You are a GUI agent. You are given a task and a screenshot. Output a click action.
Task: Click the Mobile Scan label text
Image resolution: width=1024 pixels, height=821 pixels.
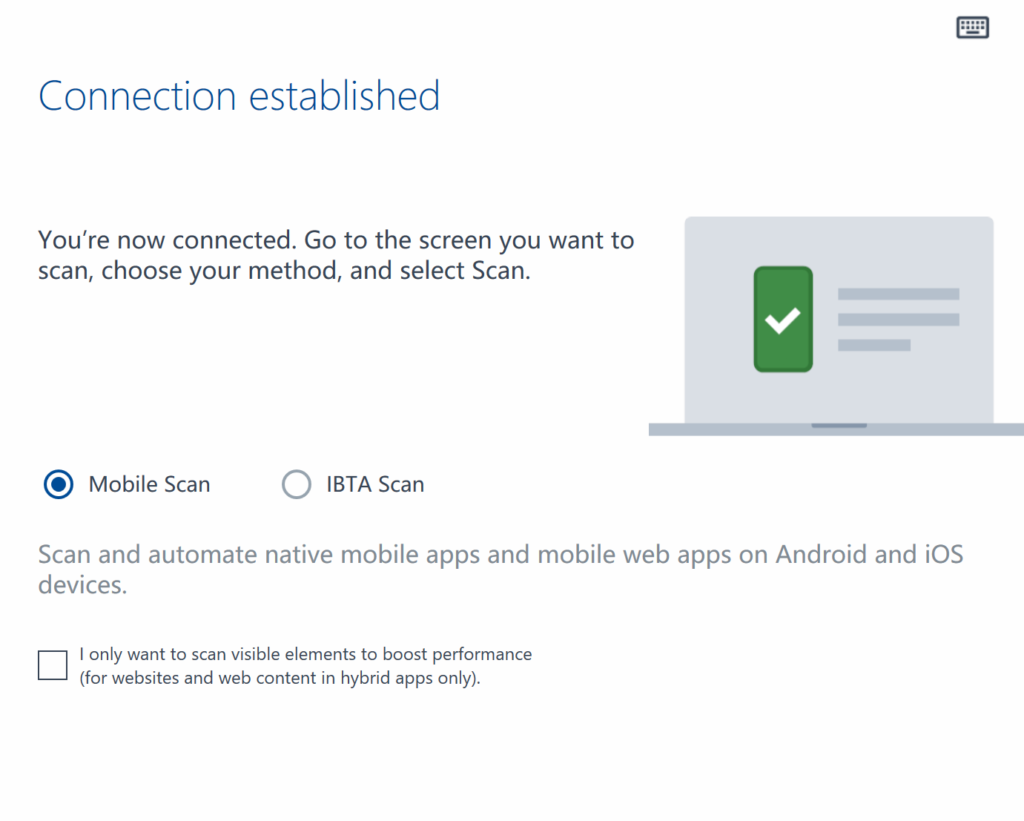(150, 485)
